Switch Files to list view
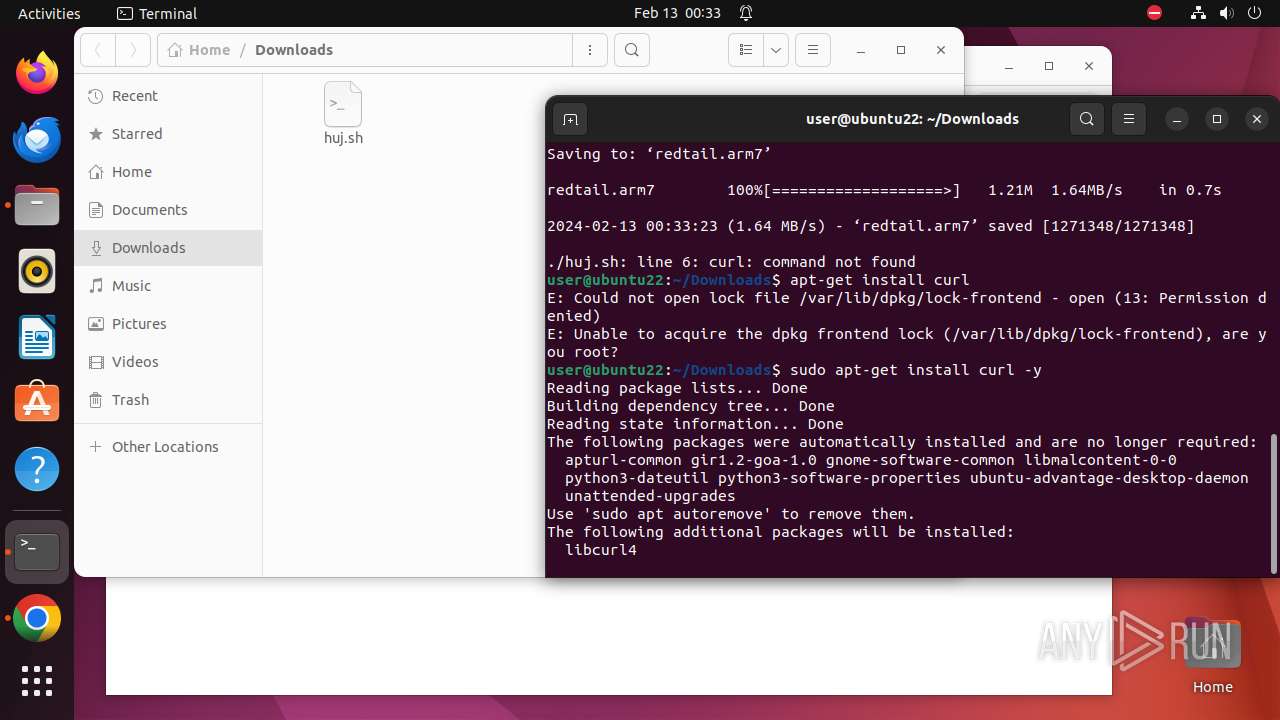Screen dimensions: 1280x720 click(745, 50)
